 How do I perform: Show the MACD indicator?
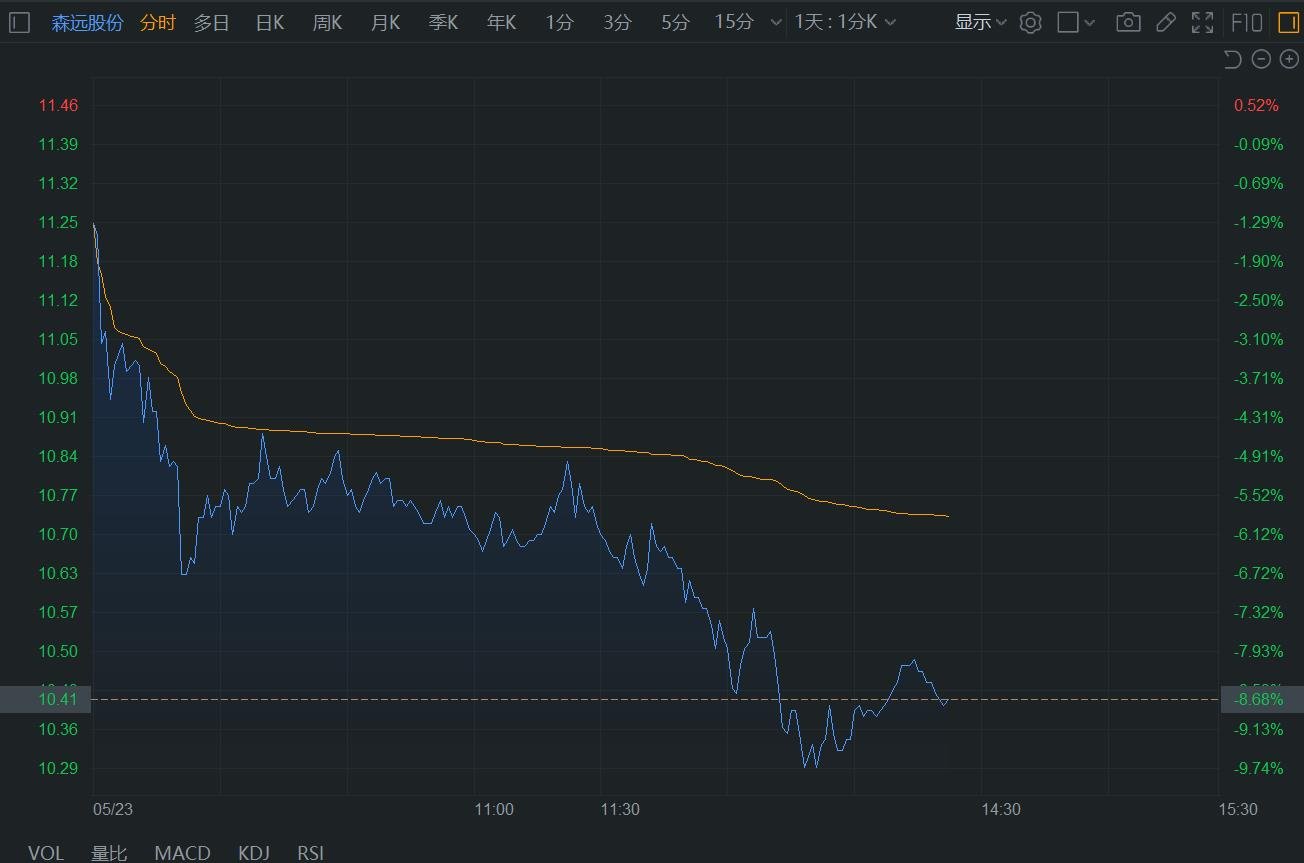click(182, 852)
